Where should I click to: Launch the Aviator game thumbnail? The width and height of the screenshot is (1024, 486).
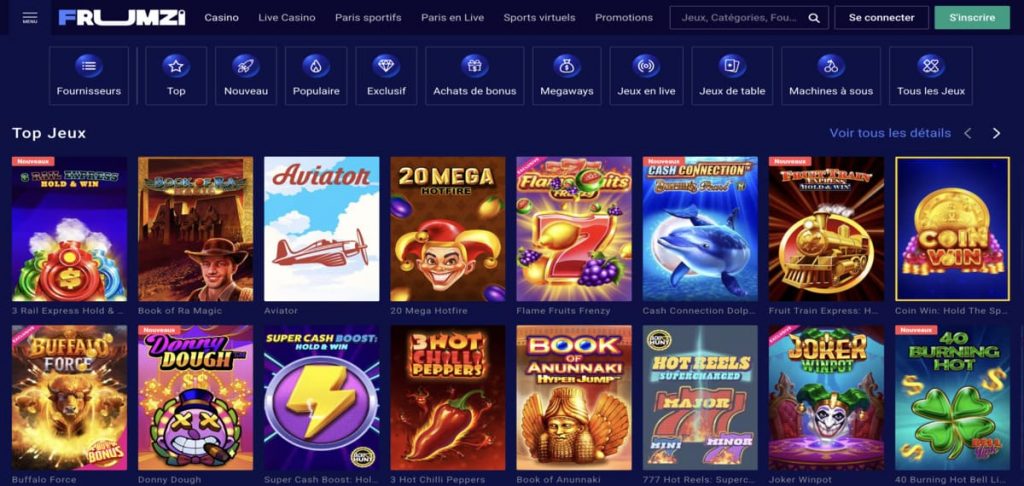321,229
